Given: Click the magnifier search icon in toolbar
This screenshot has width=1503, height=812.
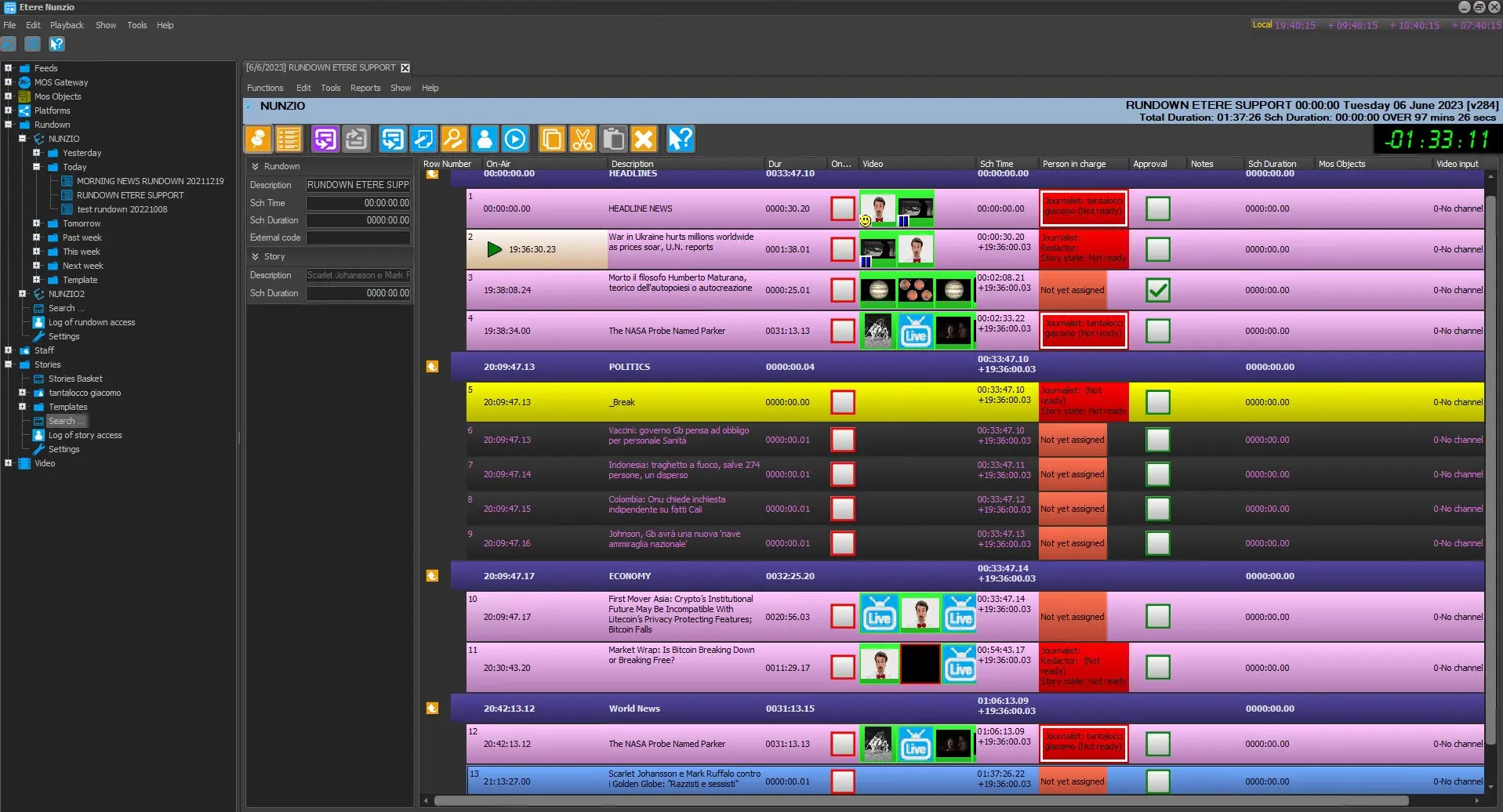Looking at the screenshot, I should pyautogui.click(x=453, y=140).
